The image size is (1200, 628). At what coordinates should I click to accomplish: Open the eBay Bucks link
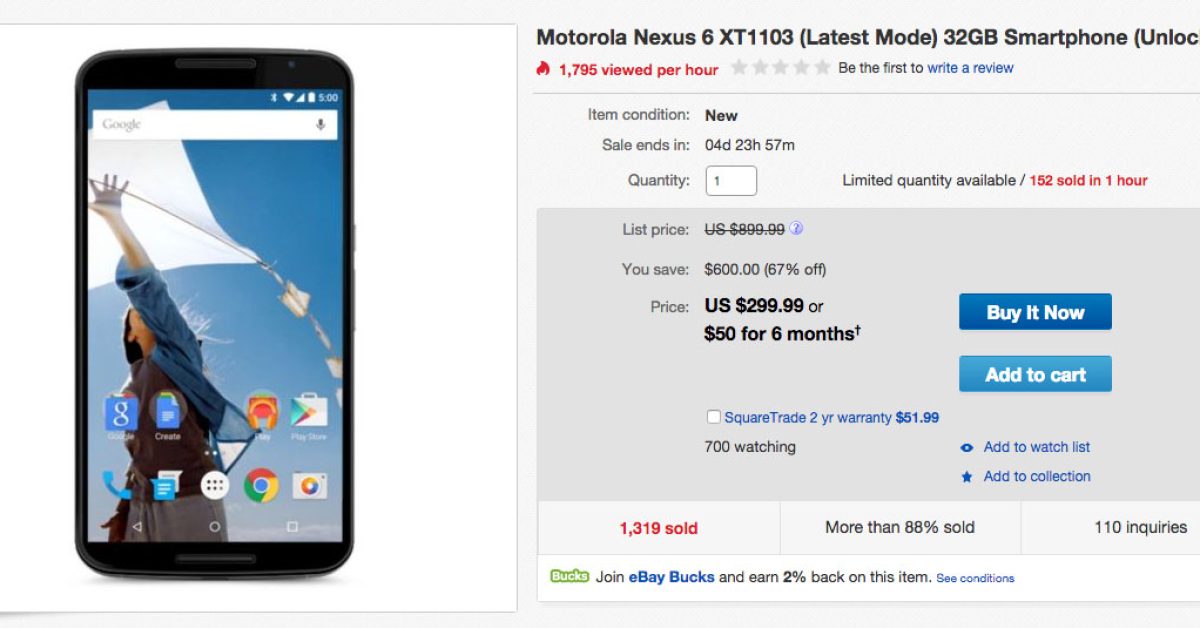tap(671, 577)
